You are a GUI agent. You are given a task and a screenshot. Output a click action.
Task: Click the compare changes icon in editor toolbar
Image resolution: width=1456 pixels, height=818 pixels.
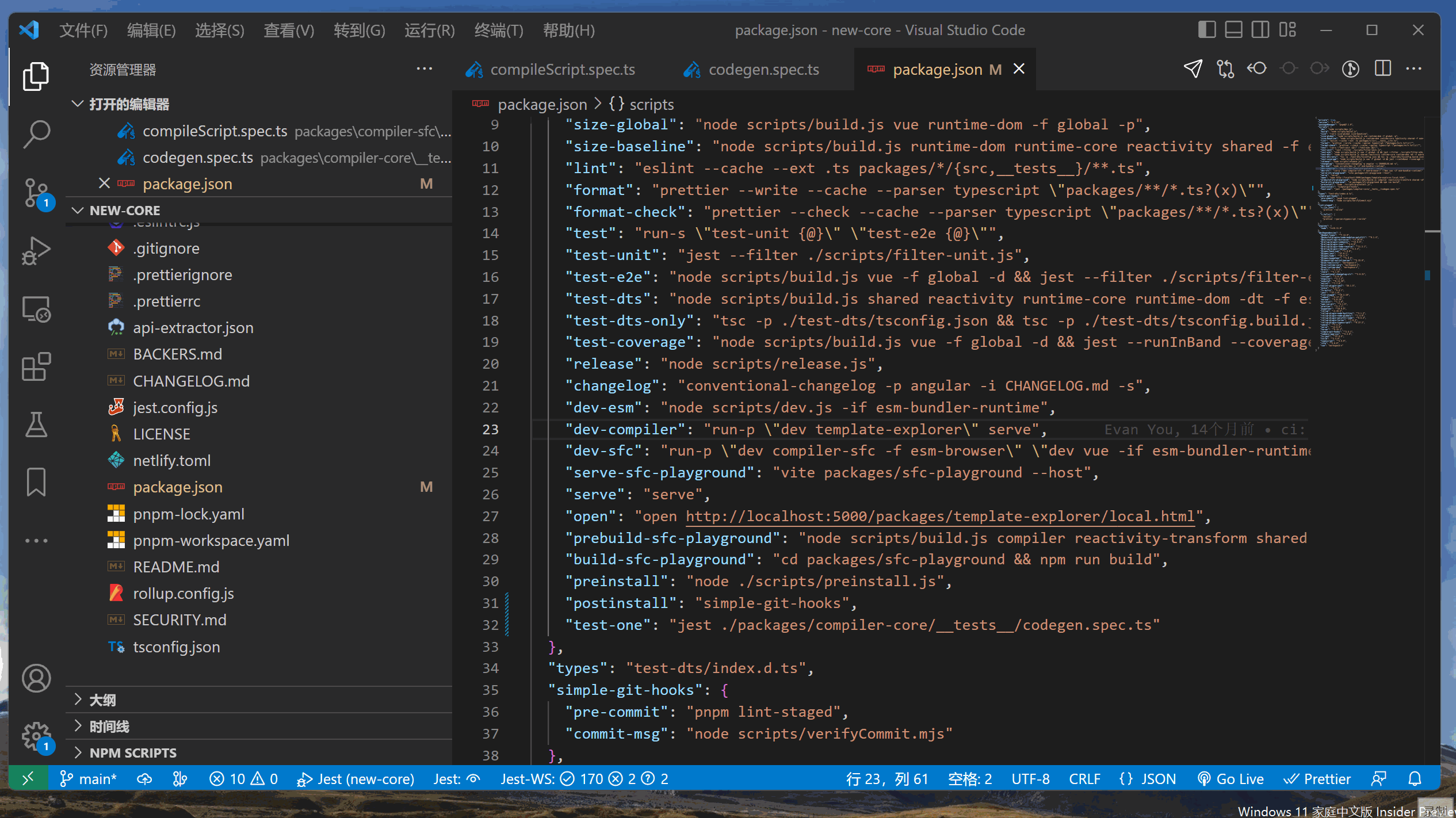point(1225,69)
